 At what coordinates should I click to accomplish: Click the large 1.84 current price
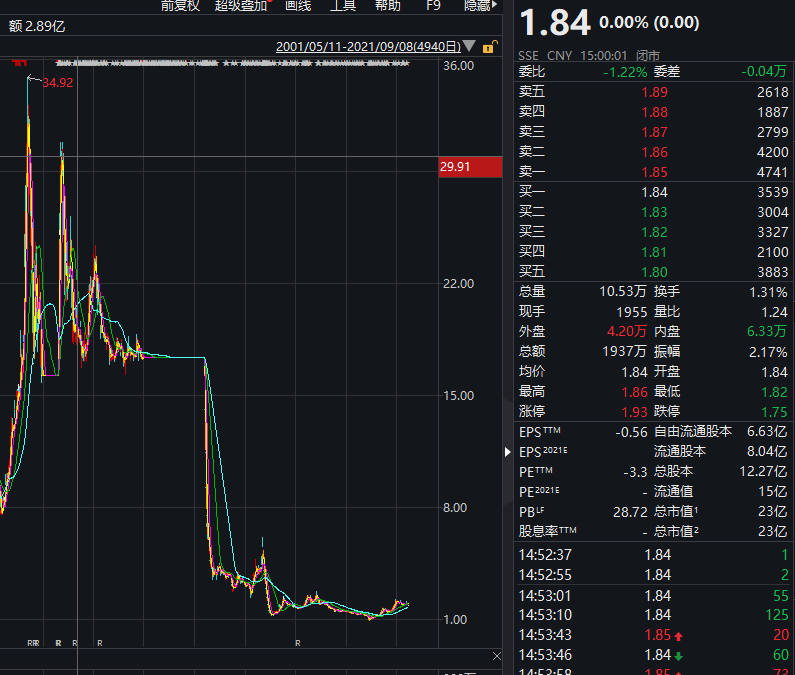[554, 24]
